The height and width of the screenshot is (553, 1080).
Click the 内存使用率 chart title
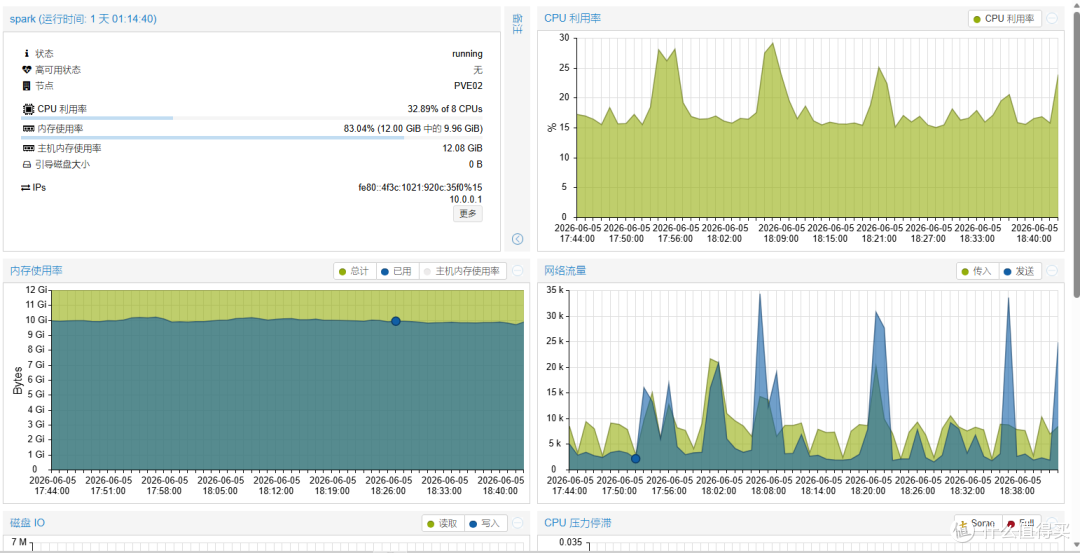(x=37, y=271)
